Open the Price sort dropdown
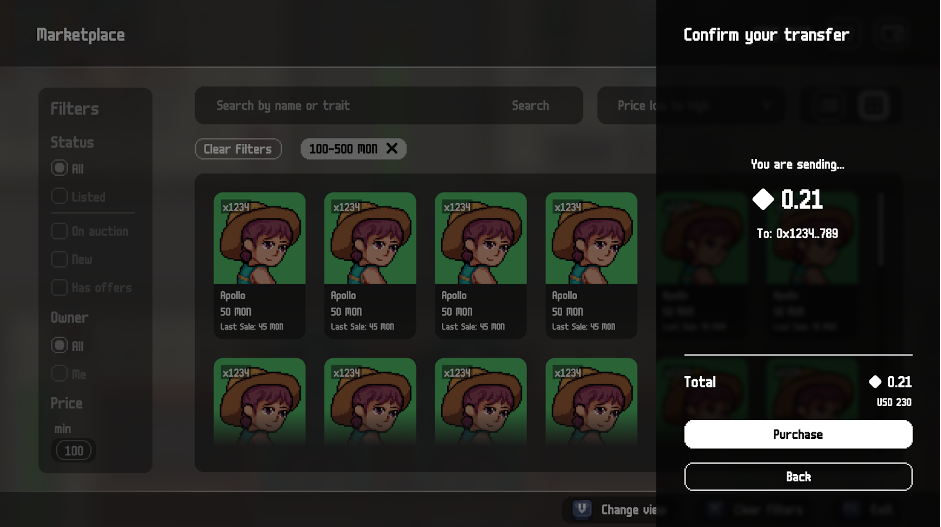Image resolution: width=941 pixels, height=527 pixels. point(690,105)
